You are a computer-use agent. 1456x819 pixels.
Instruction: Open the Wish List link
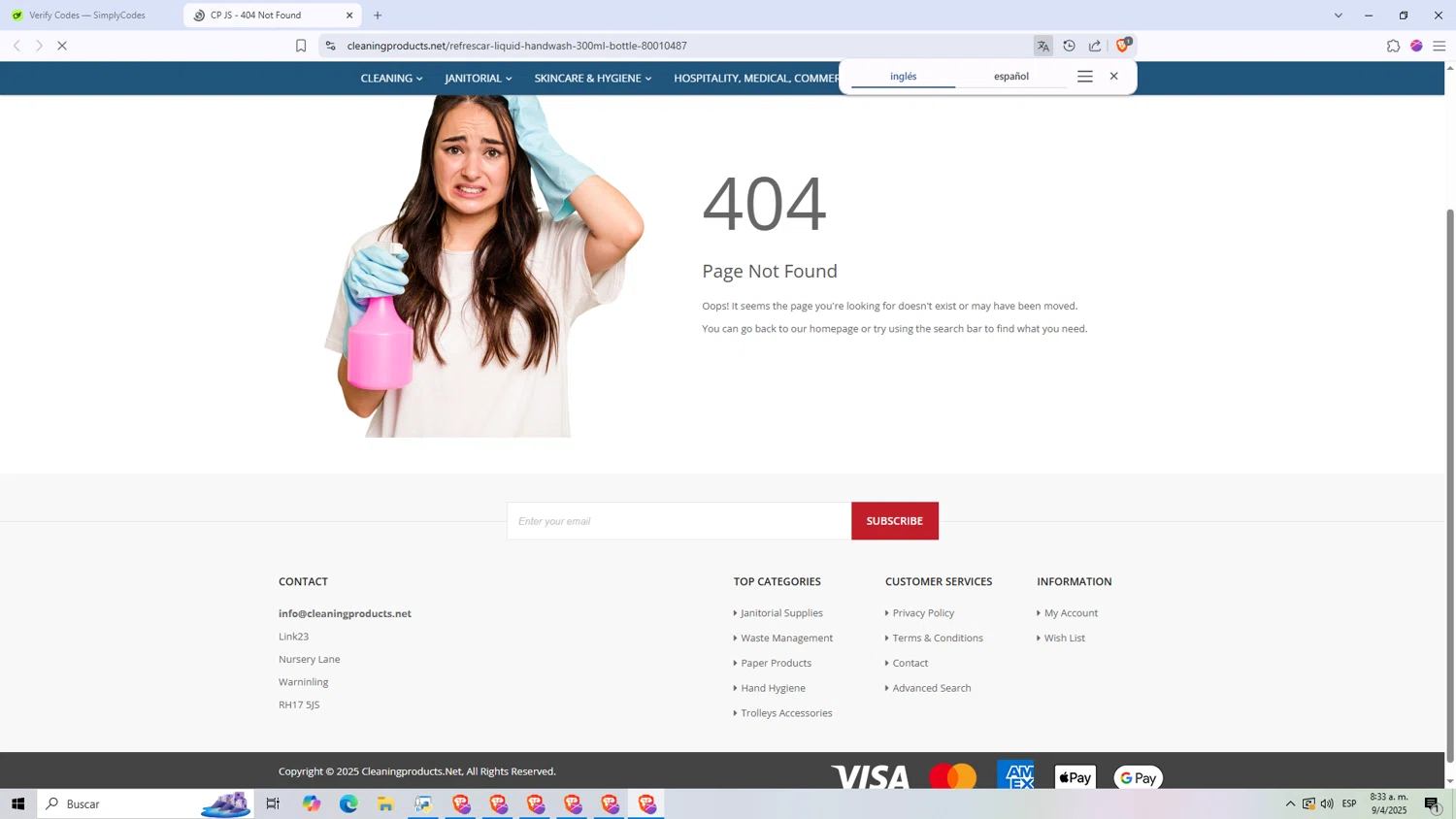tap(1064, 639)
